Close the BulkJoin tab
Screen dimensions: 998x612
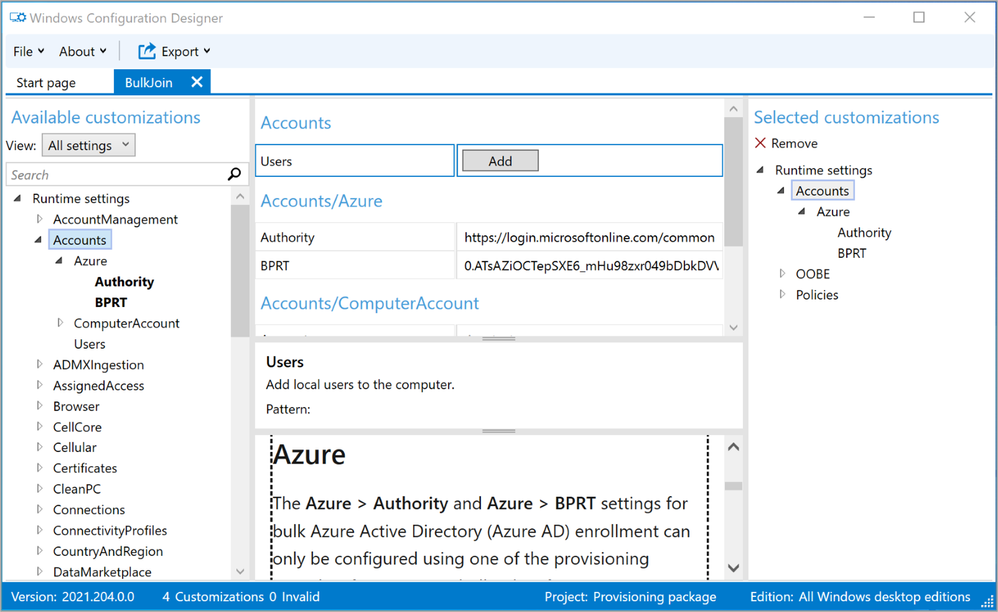197,82
